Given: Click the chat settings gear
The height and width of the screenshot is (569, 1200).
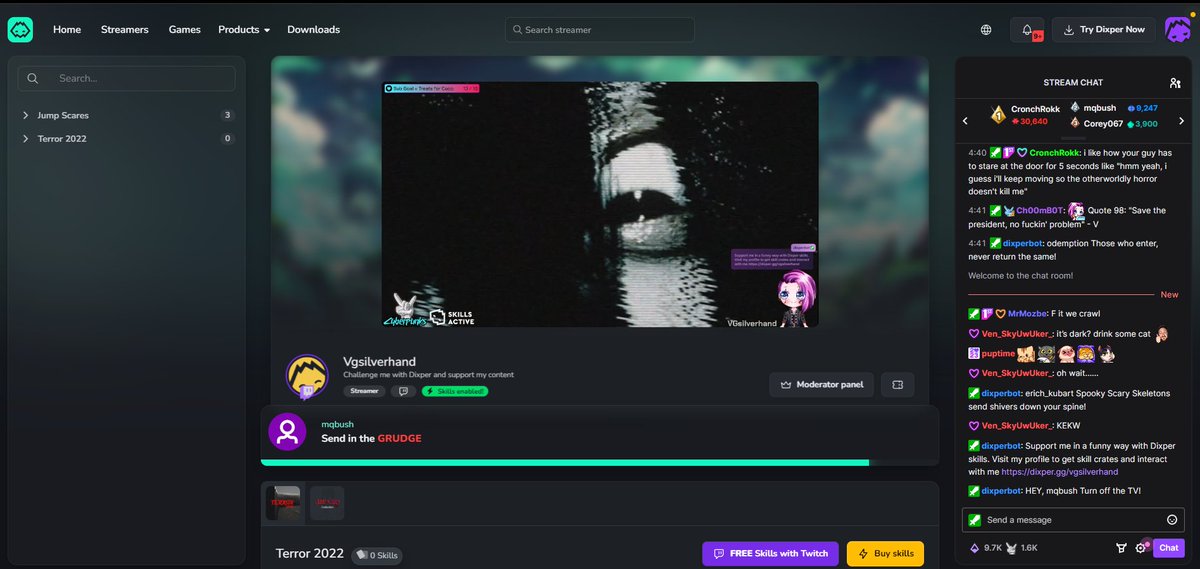Looking at the screenshot, I should [x=1140, y=548].
